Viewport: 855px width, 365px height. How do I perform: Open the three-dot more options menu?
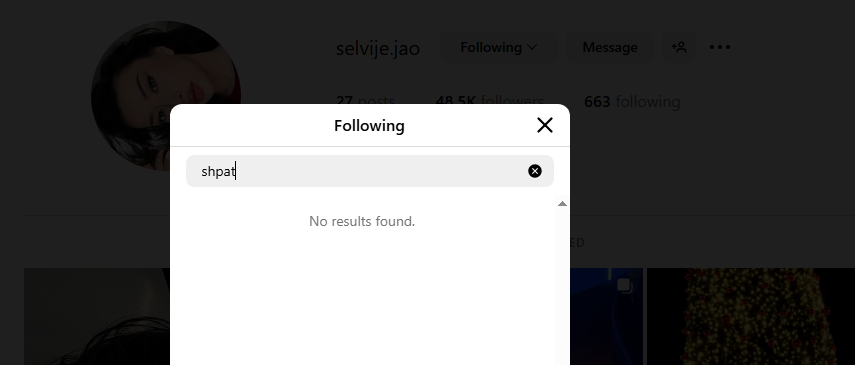point(720,47)
